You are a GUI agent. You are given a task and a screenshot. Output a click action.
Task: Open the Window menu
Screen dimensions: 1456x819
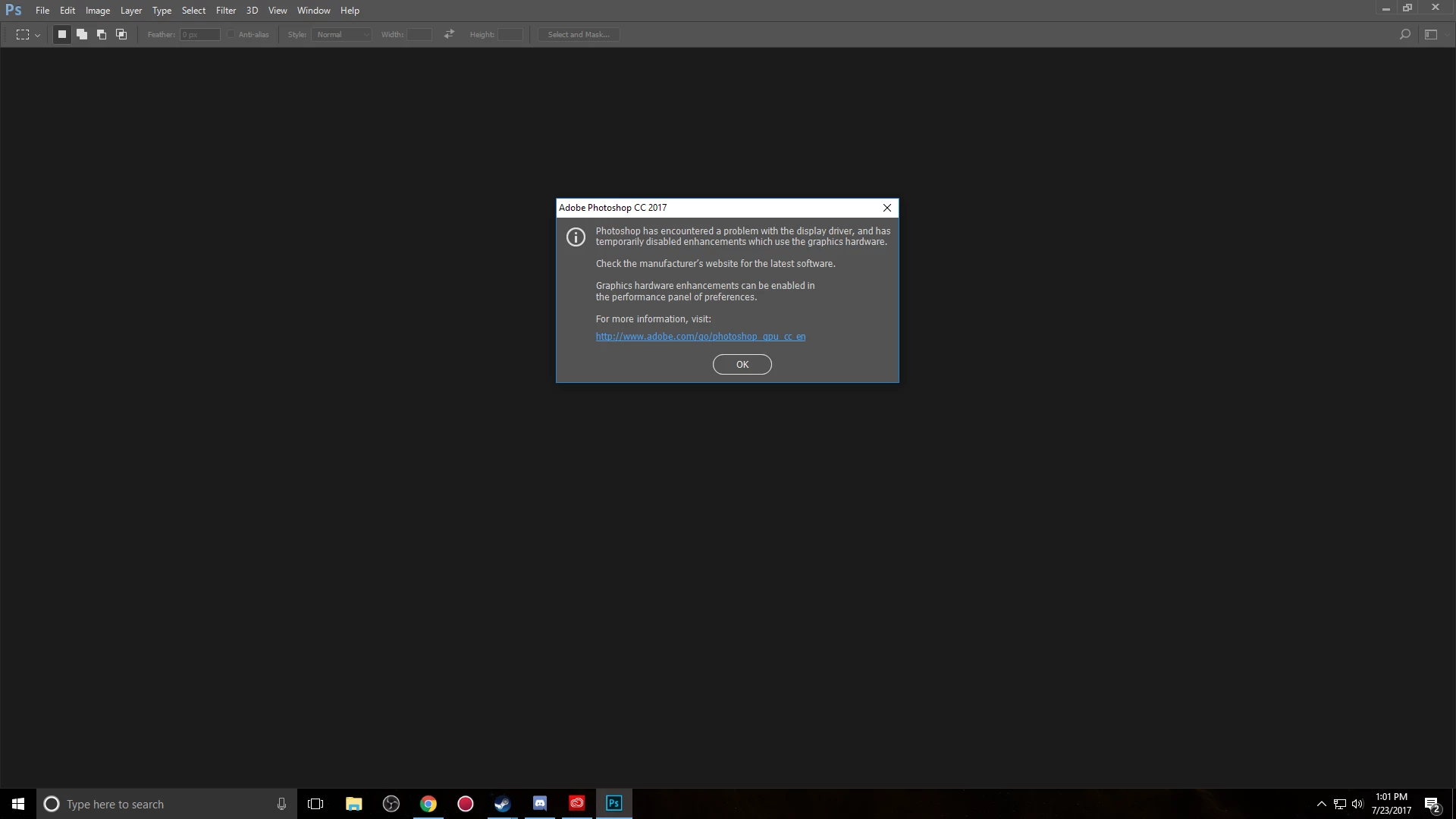(313, 11)
